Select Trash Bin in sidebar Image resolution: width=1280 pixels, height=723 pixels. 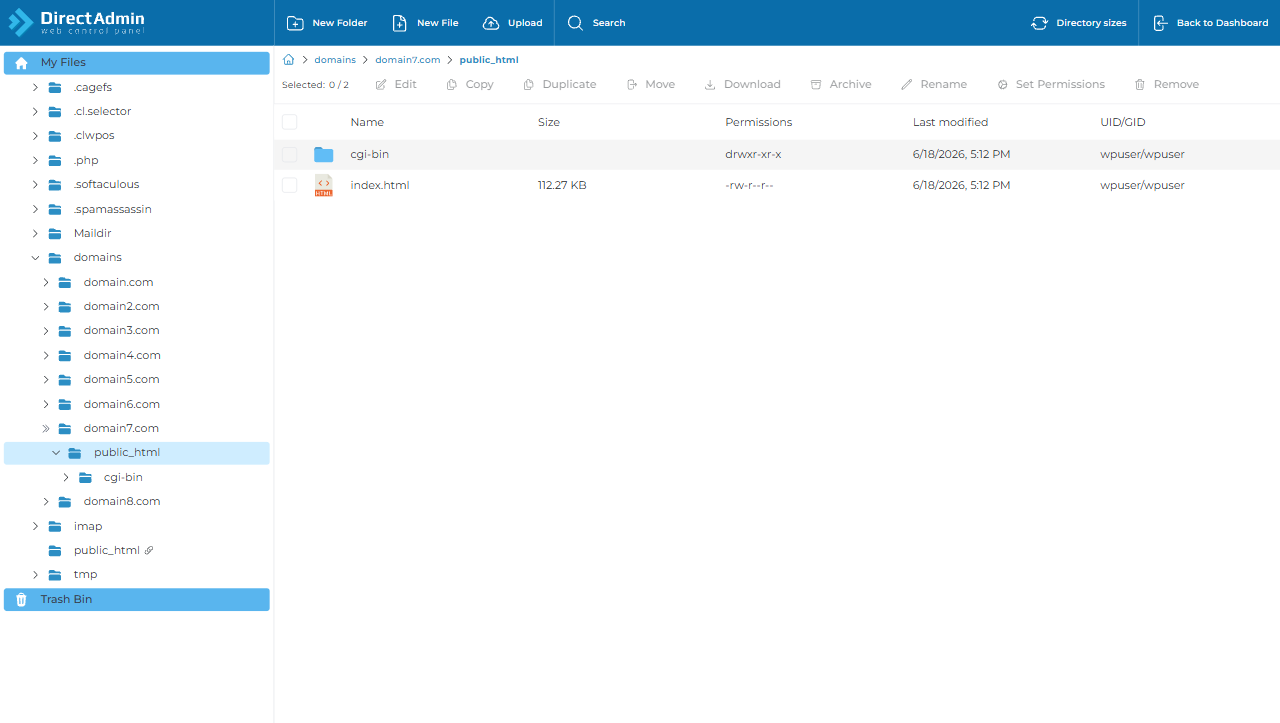[x=137, y=599]
